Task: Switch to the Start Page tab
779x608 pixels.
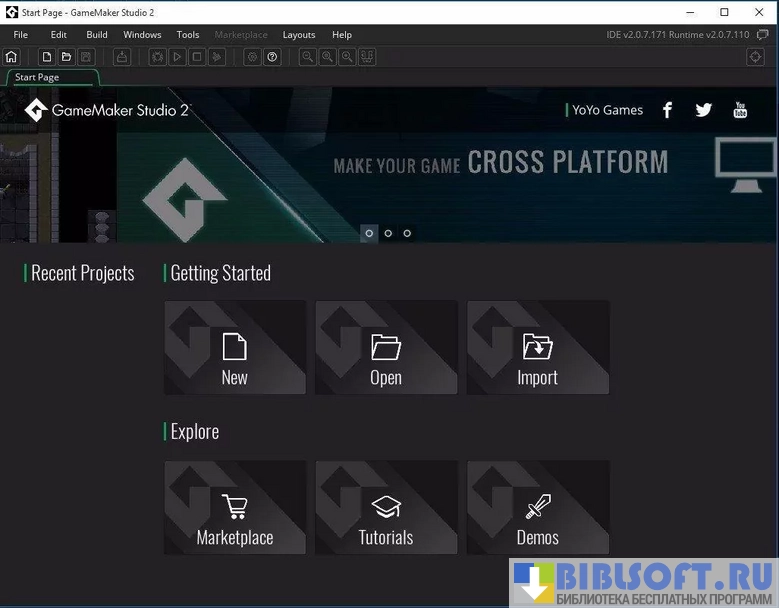Action: (x=38, y=77)
